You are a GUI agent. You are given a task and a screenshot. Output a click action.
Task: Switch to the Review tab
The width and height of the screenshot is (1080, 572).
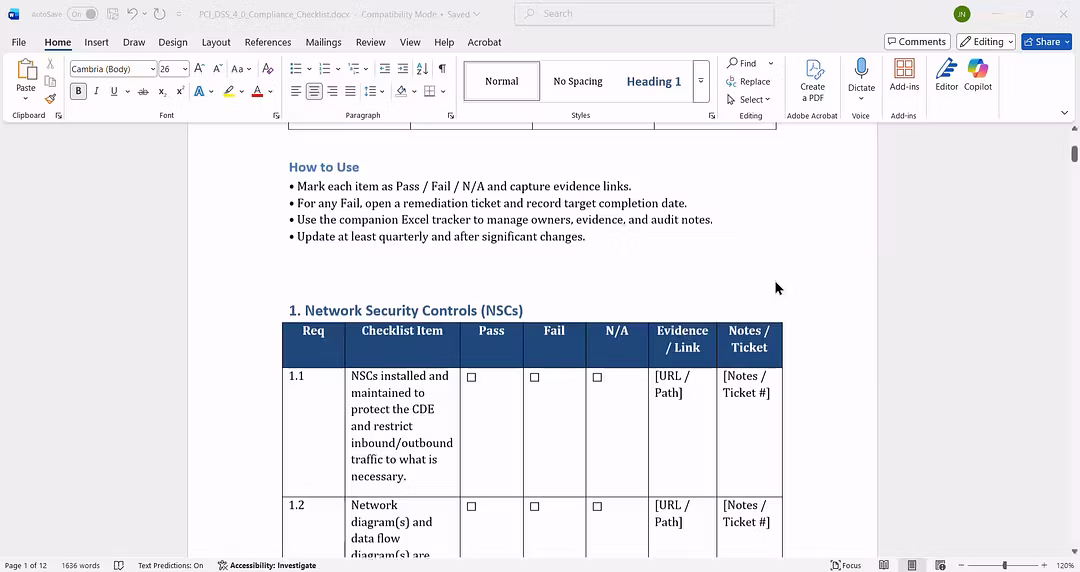point(371,42)
